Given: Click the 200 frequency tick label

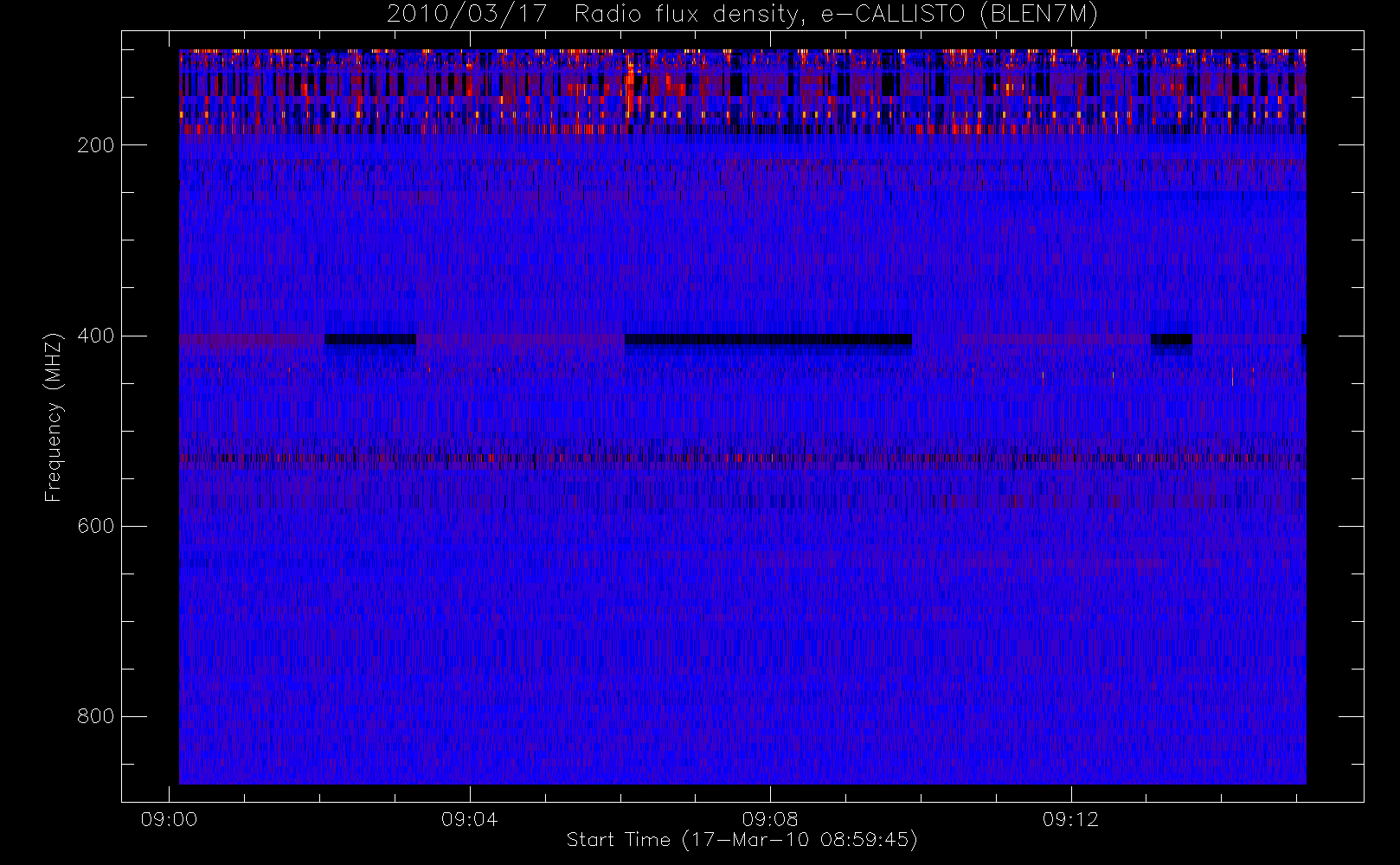Looking at the screenshot, I should 95,145.
